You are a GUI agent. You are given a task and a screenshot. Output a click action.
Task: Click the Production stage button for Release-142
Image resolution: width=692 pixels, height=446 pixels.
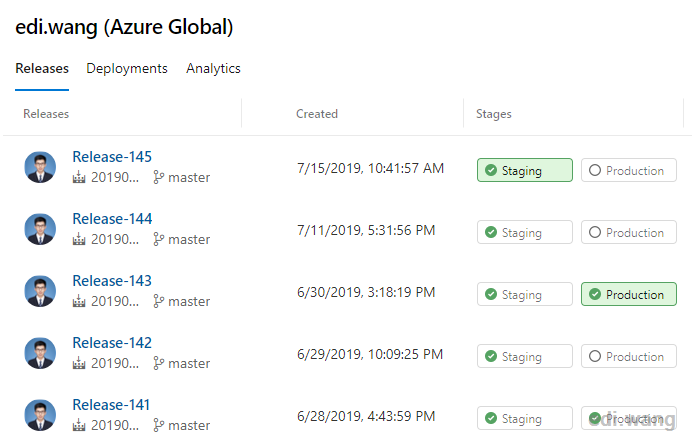click(629, 356)
